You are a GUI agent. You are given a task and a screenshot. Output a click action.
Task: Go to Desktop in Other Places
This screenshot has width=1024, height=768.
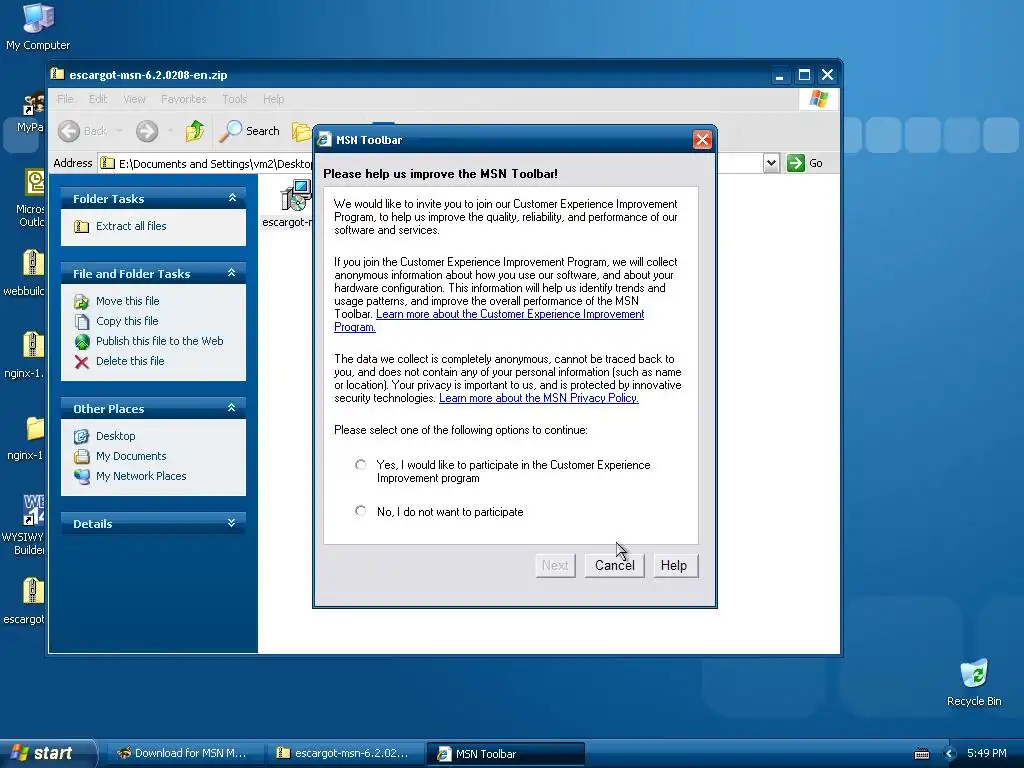coord(116,436)
